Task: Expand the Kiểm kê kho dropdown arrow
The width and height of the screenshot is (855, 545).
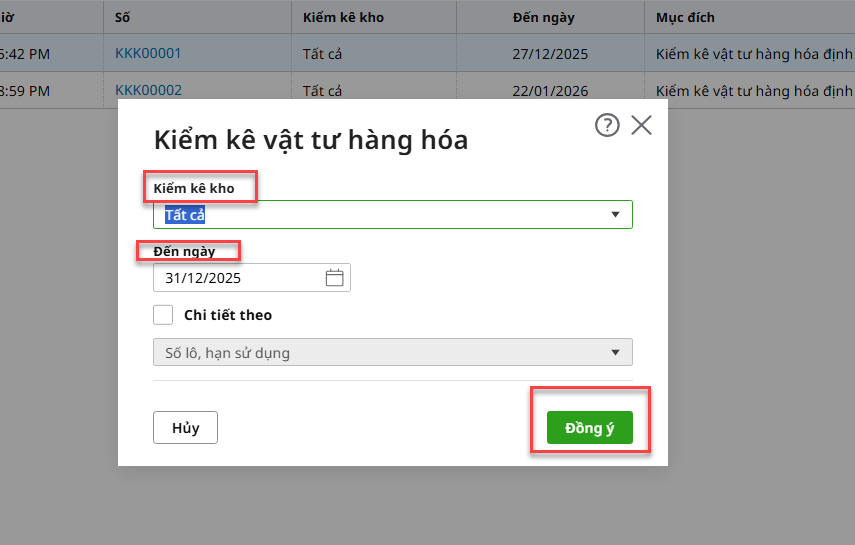Action: pos(615,215)
